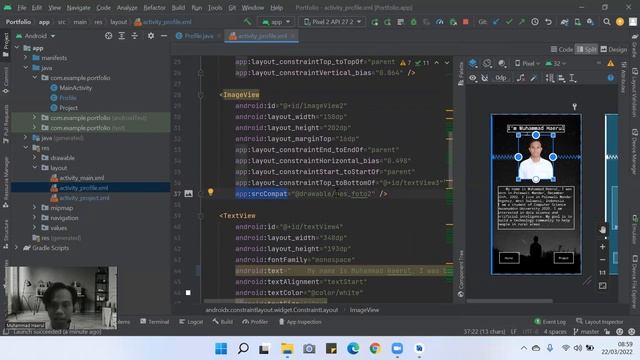Click Expand All icon in Project panel
640x360 pixels.
click(122, 36)
